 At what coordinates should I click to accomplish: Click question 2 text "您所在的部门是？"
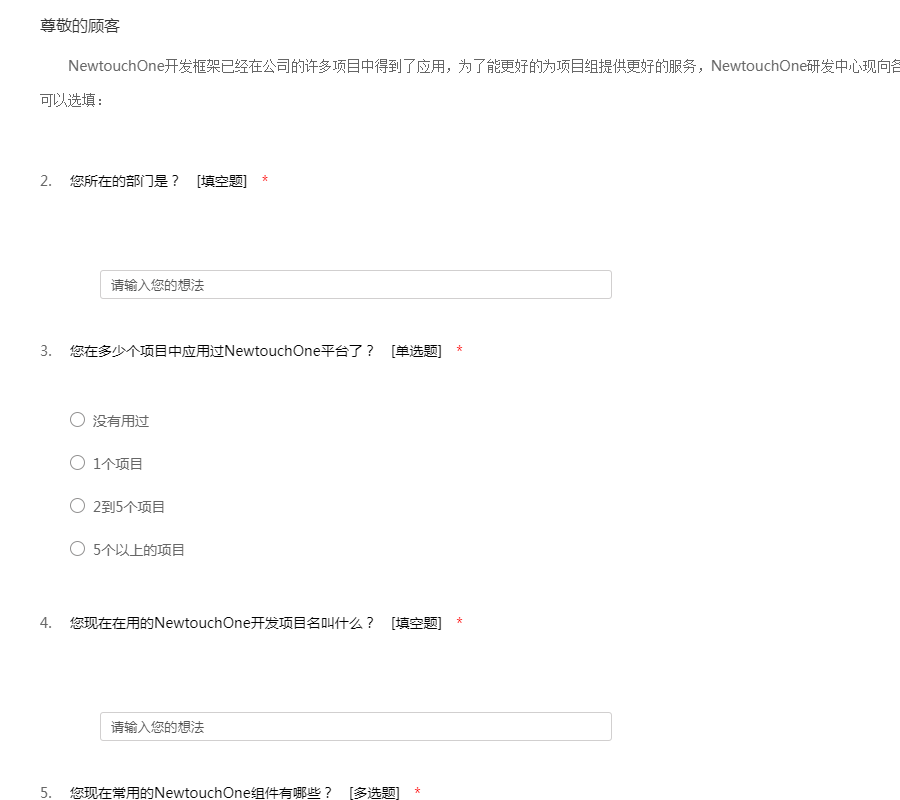pos(125,181)
